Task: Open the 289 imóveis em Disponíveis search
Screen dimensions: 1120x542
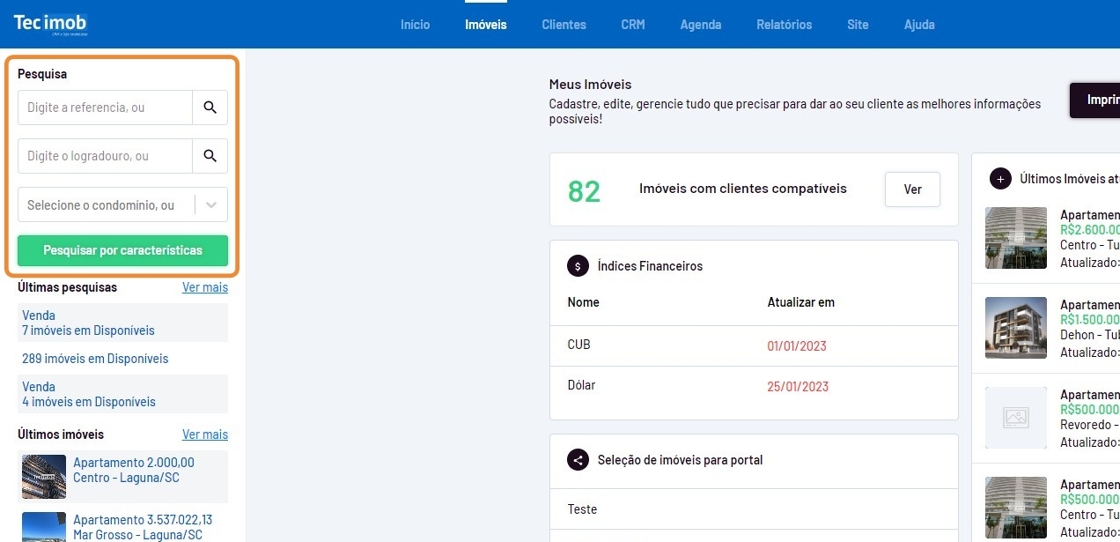Action: click(95, 359)
